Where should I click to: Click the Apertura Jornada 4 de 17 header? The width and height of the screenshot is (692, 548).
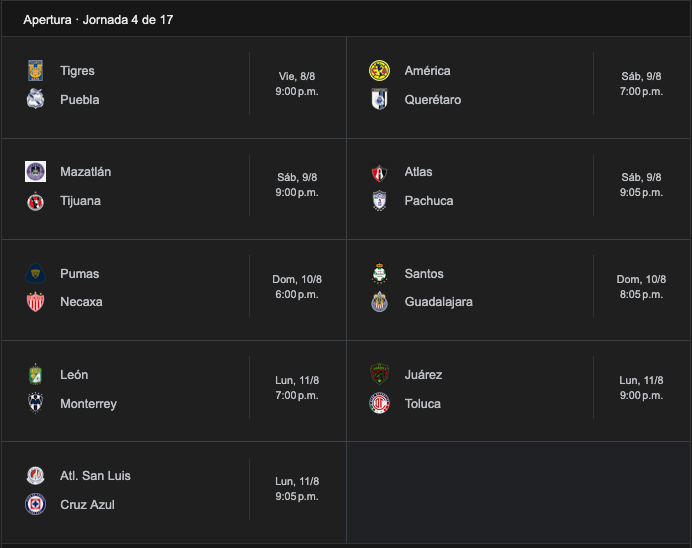click(98, 20)
